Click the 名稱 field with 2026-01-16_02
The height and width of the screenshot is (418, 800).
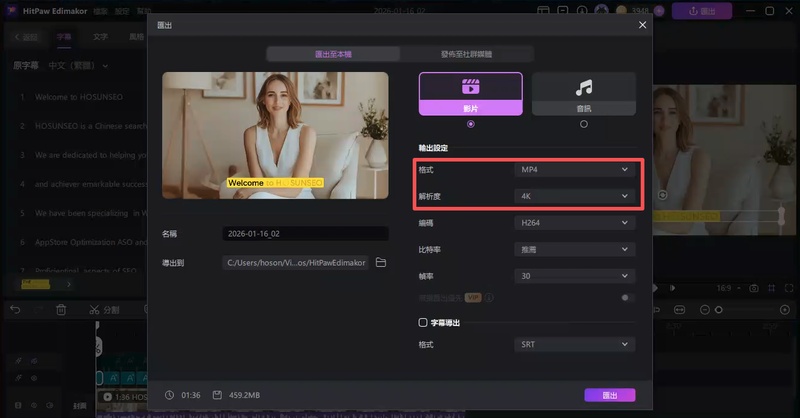(305, 234)
